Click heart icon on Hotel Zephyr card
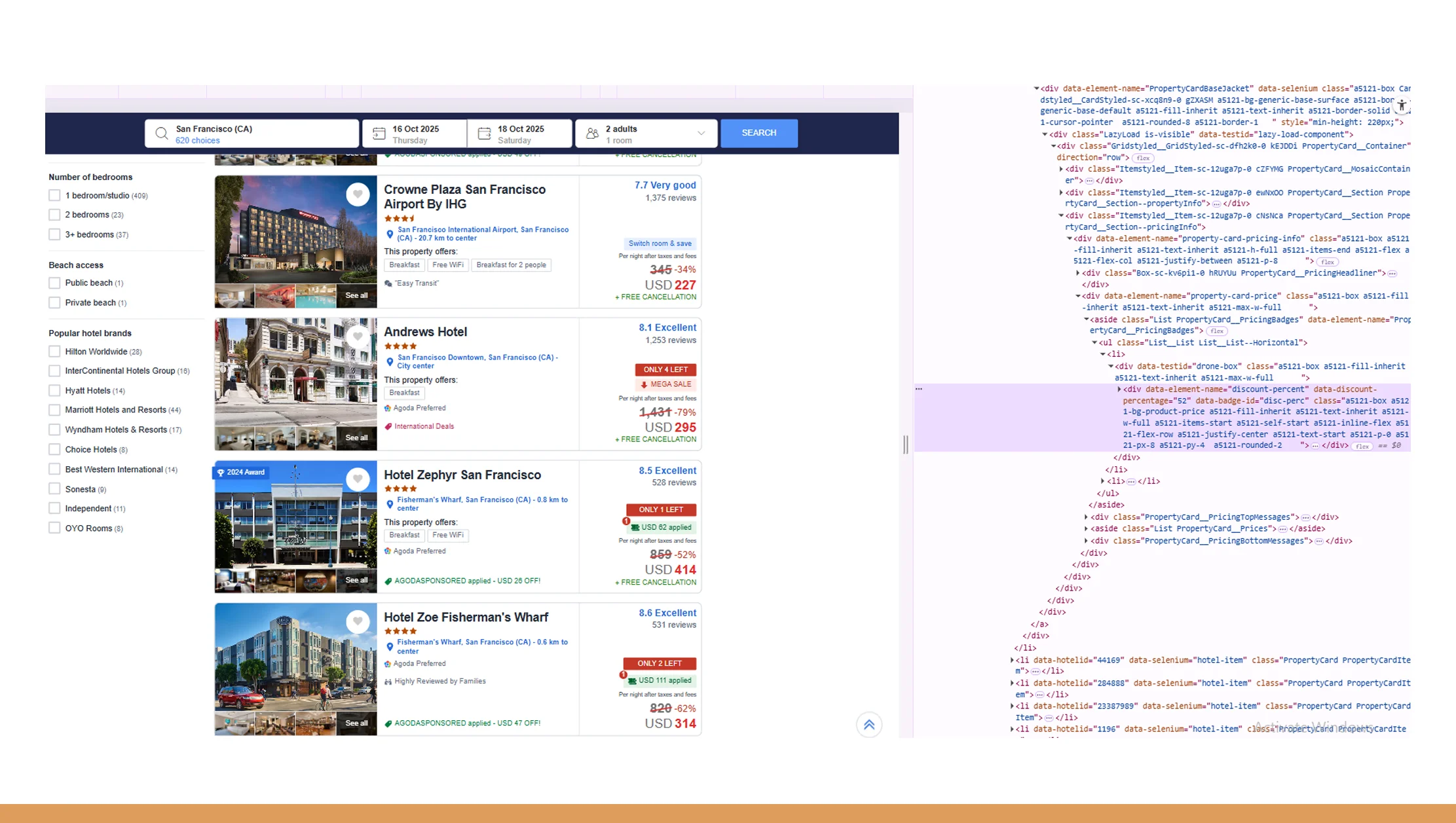The height and width of the screenshot is (823, 1456). point(358,479)
